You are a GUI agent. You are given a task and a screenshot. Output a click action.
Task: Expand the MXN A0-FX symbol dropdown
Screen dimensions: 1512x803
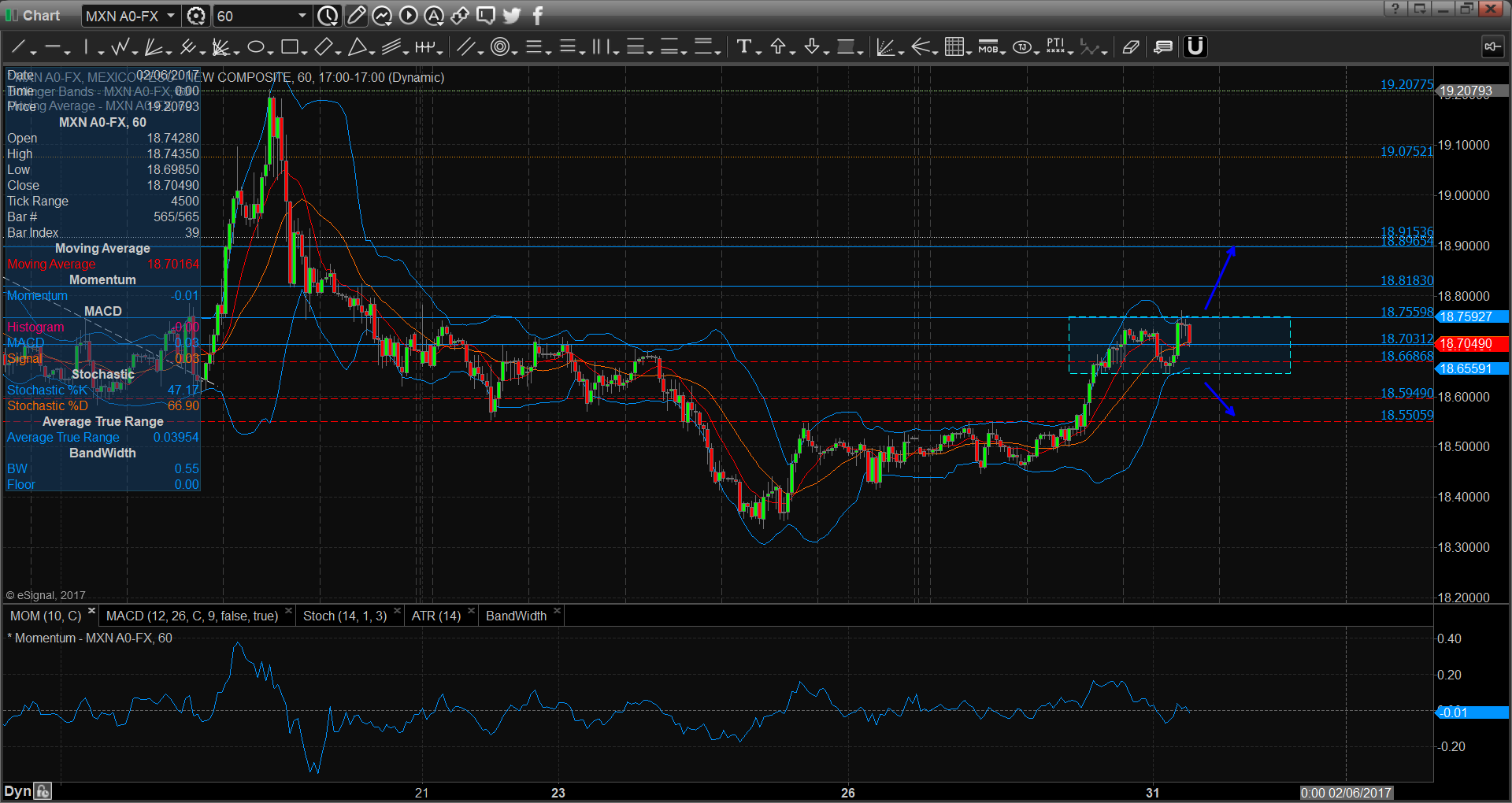(171, 16)
